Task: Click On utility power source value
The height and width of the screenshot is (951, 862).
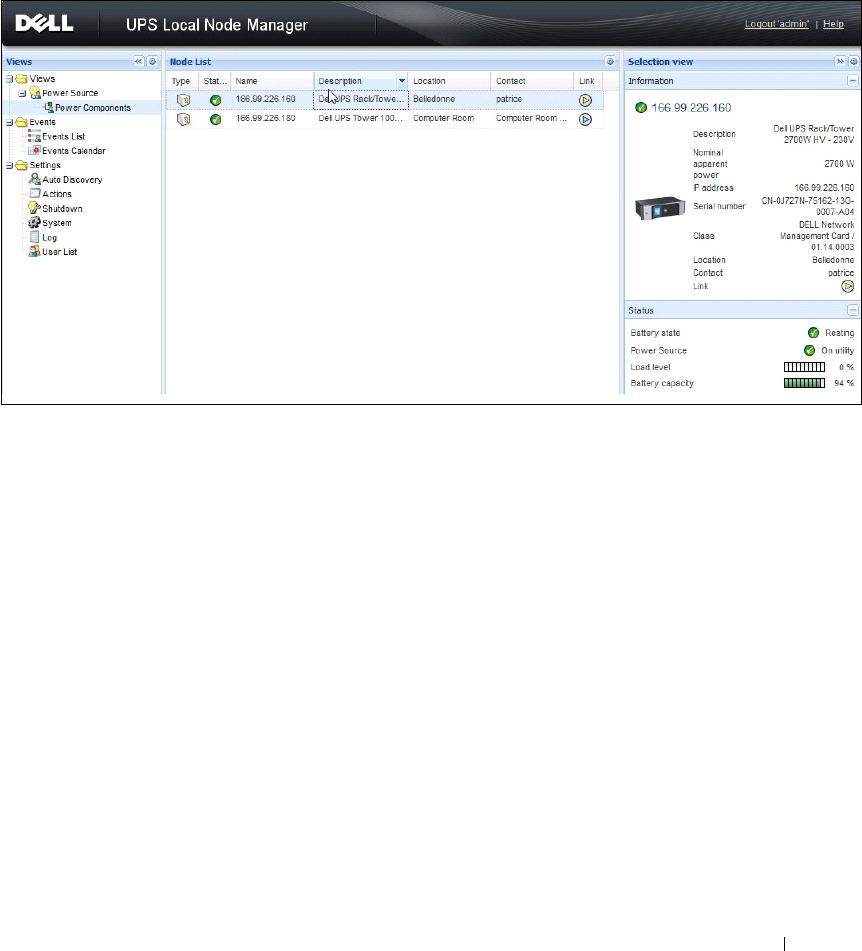Action: coord(838,351)
